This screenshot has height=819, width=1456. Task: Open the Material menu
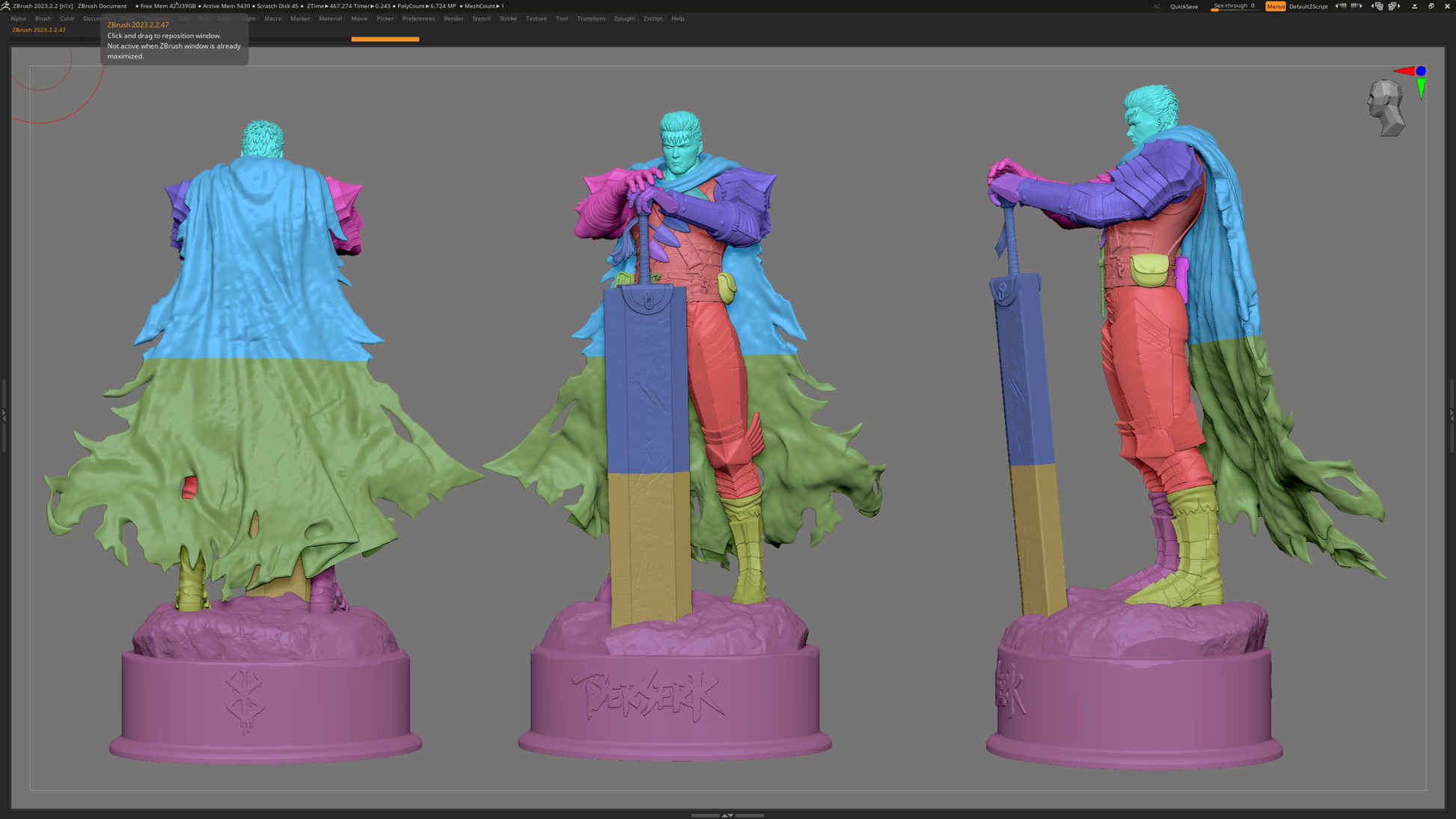pyautogui.click(x=330, y=19)
